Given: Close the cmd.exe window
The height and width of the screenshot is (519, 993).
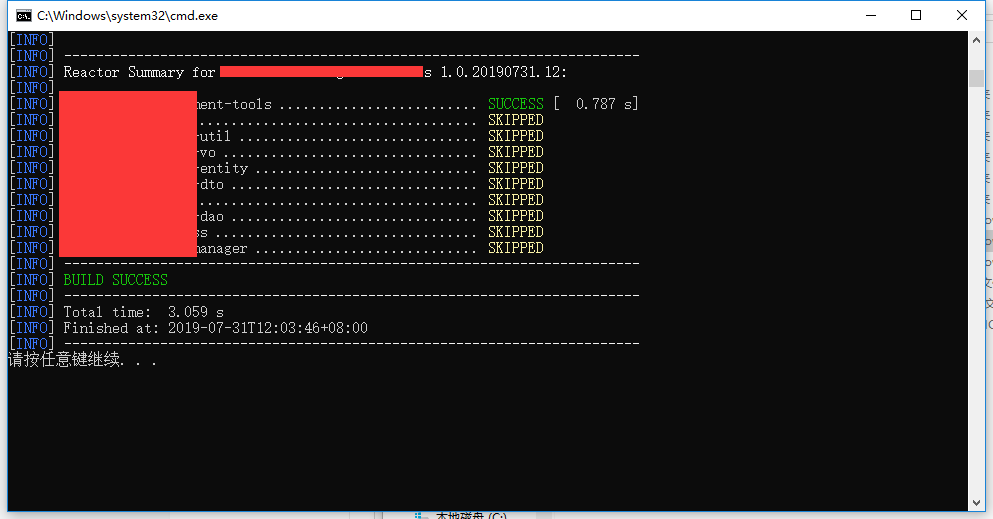Looking at the screenshot, I should pyautogui.click(x=961, y=15).
